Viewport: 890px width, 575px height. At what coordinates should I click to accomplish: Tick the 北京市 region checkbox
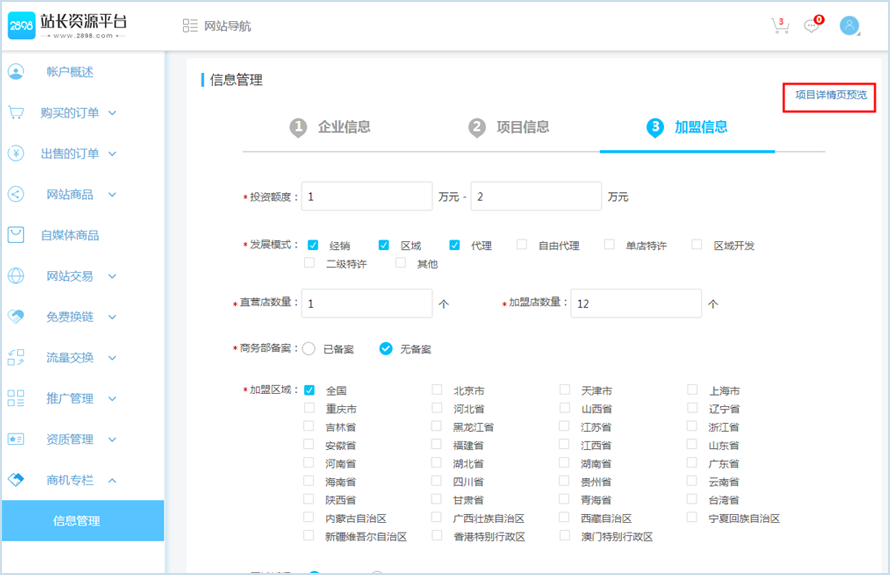(x=437, y=390)
